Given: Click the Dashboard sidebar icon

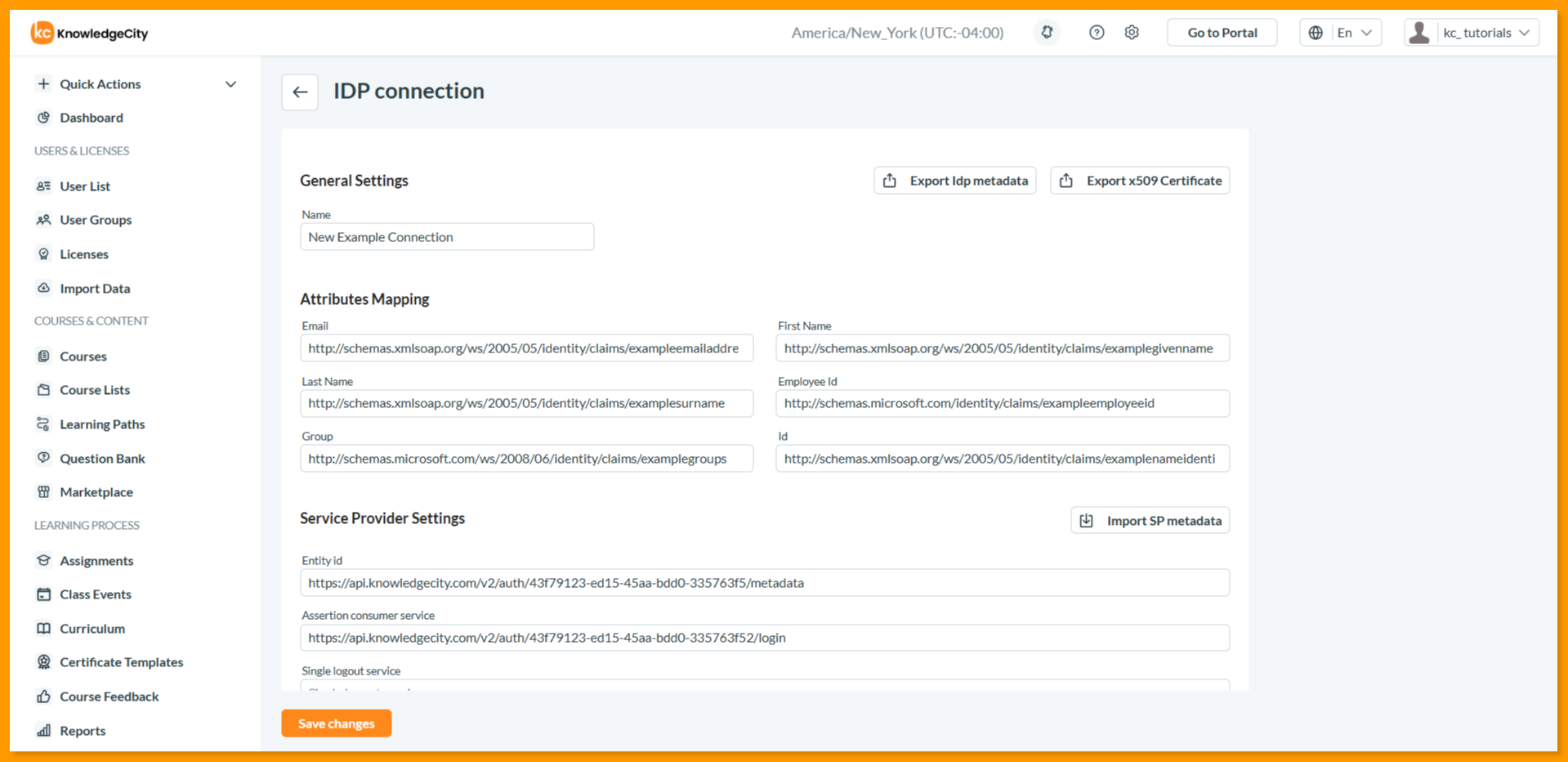Looking at the screenshot, I should pyautogui.click(x=44, y=118).
